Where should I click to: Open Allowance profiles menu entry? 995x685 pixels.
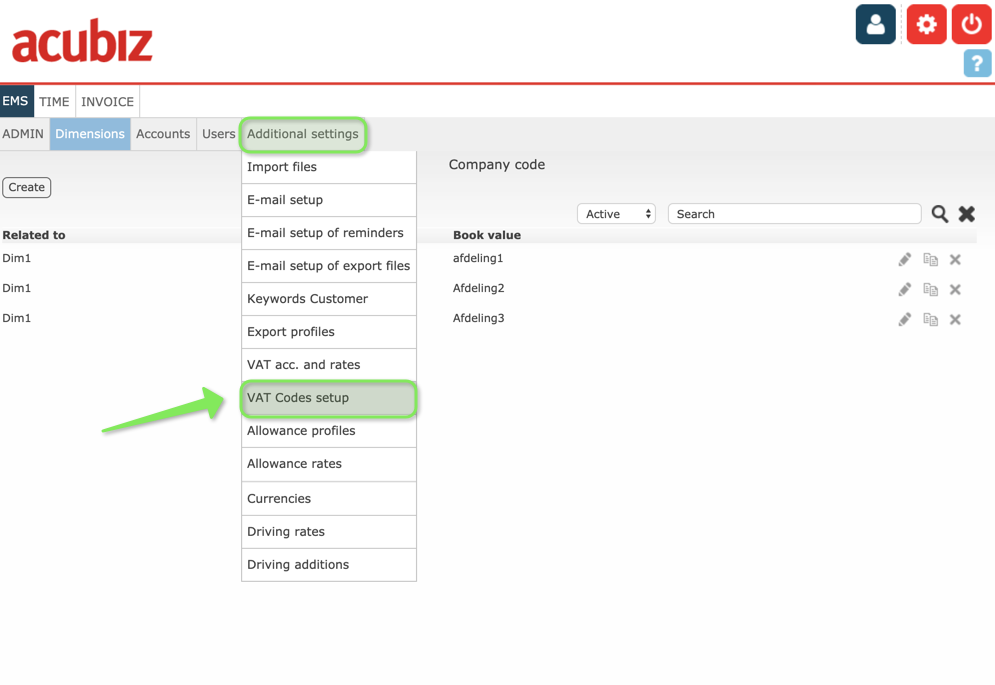click(329, 431)
